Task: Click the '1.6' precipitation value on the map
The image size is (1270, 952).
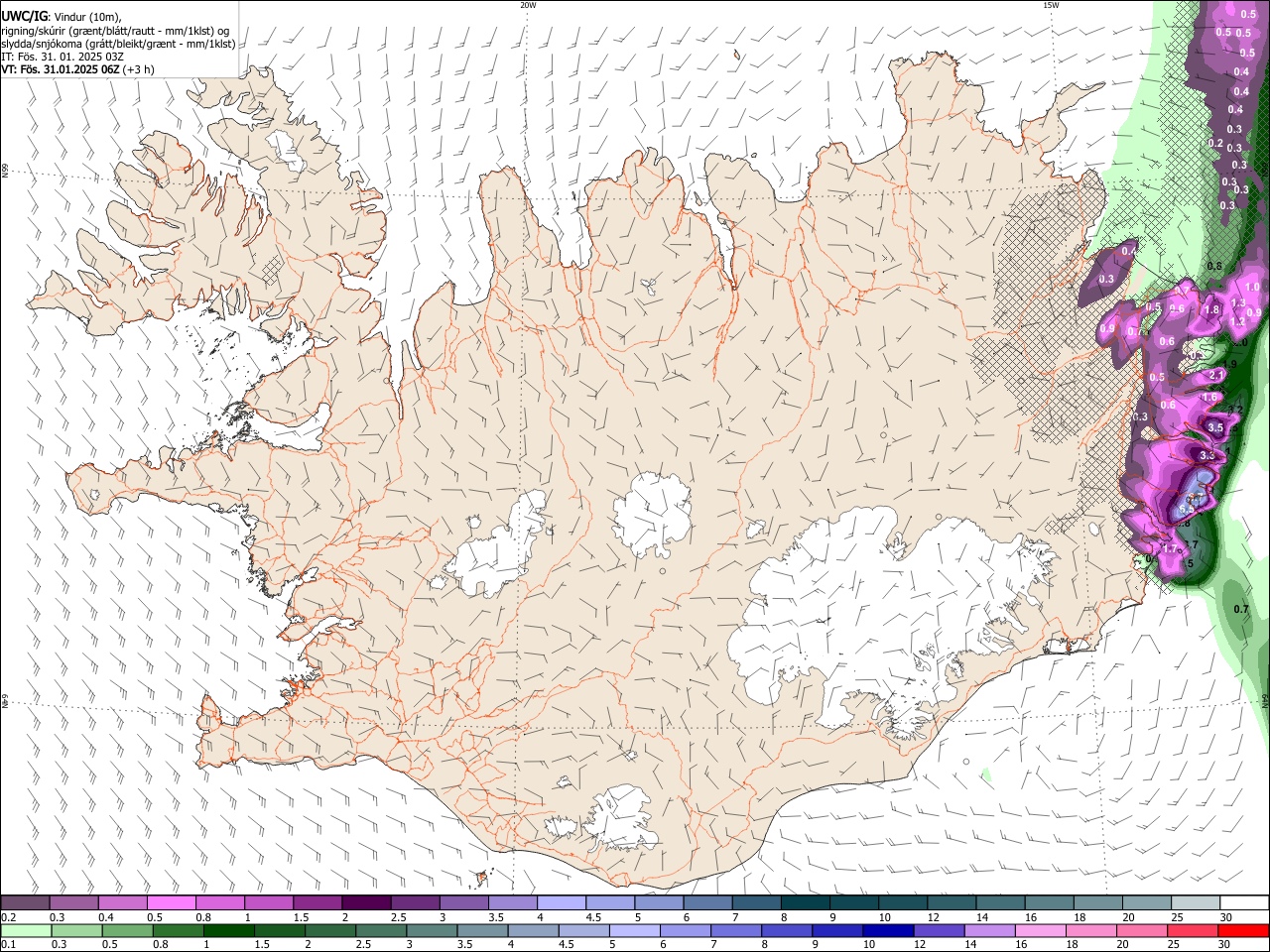Action: click(1209, 398)
